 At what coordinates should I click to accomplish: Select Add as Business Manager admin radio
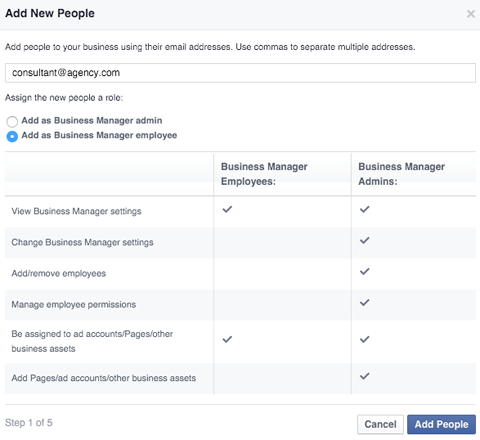pyautogui.click(x=12, y=122)
